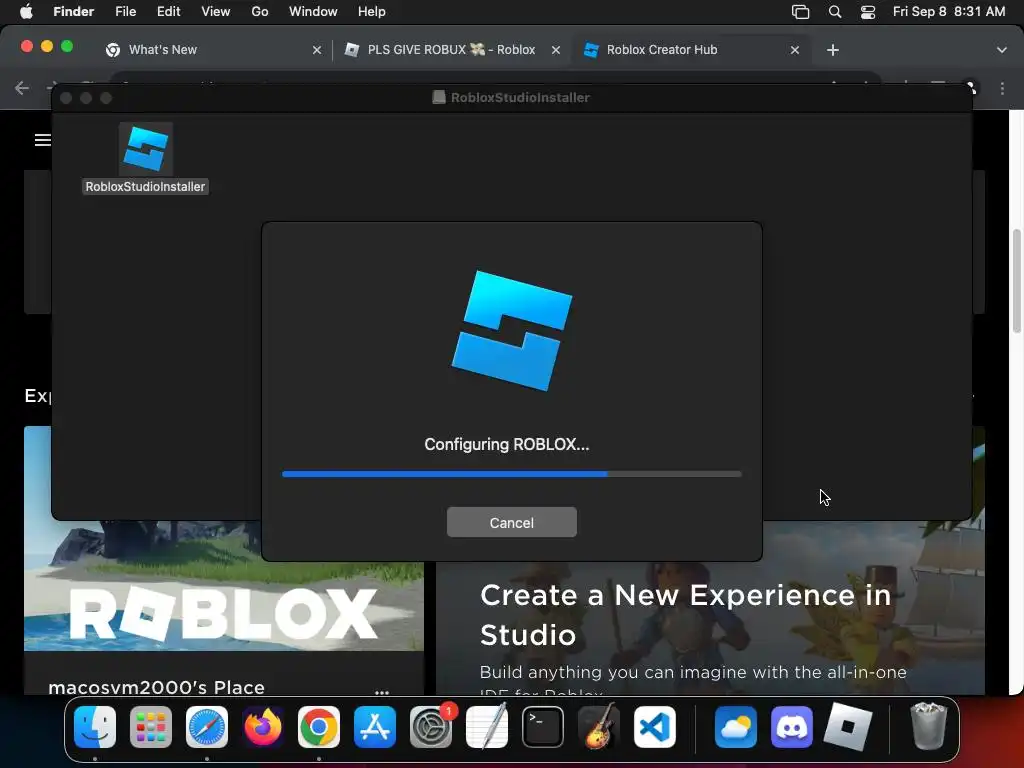The height and width of the screenshot is (768, 1024).
Task: Open macosvm2000's Place thumbnail
Action: click(x=224, y=584)
